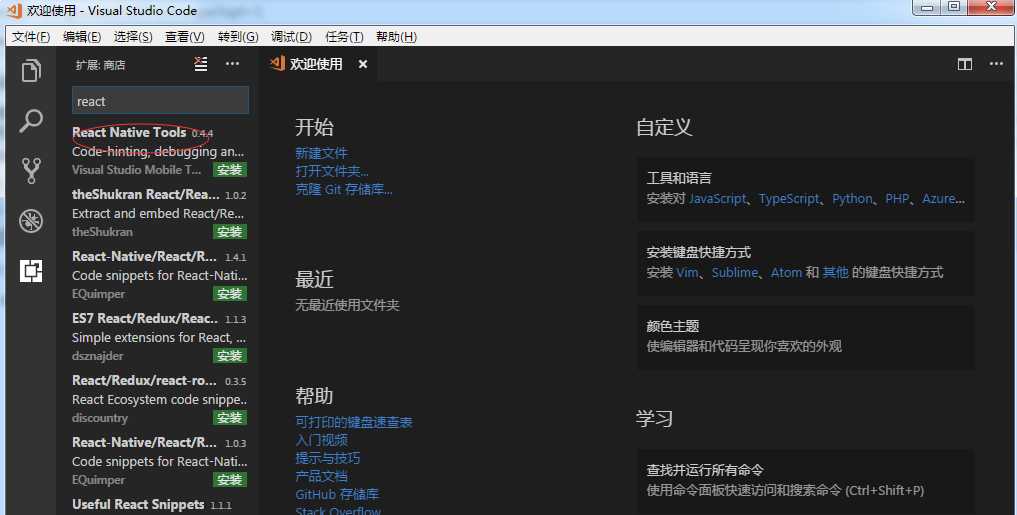The height and width of the screenshot is (515, 1017).
Task: Open GitHub 存储库 link
Action: click(x=337, y=494)
